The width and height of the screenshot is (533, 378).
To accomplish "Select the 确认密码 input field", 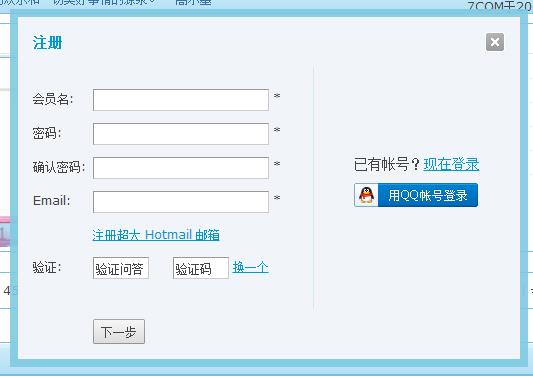I will [181, 168].
